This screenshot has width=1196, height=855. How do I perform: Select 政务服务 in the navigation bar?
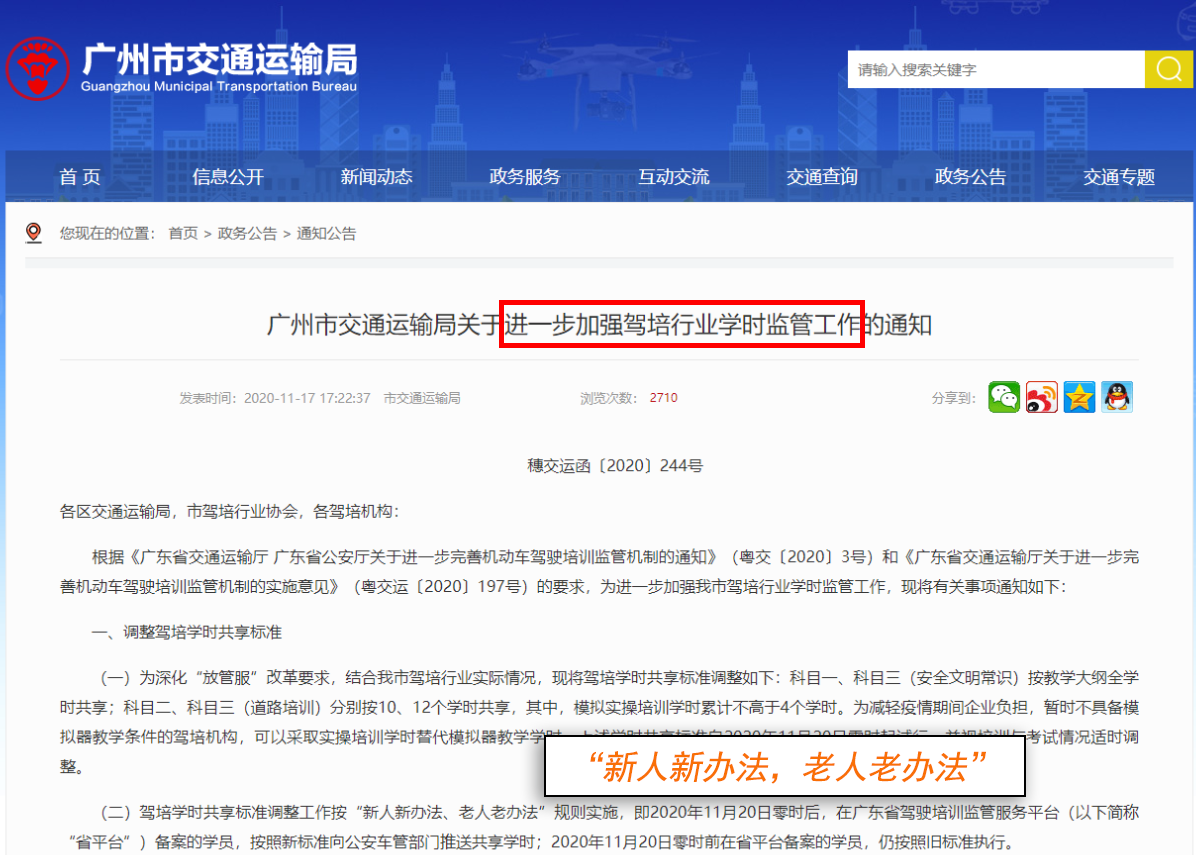(x=525, y=177)
